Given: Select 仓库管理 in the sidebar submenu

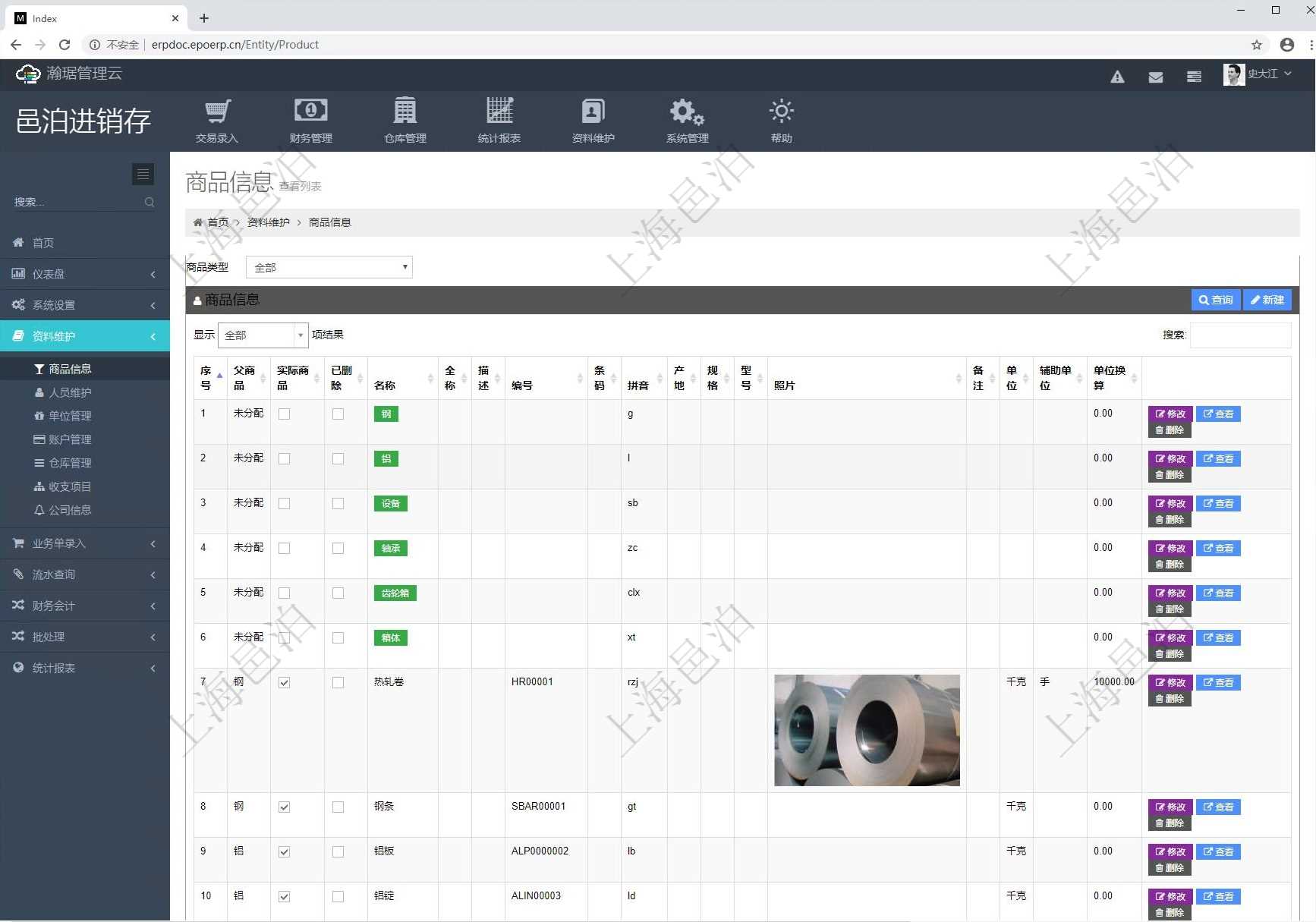Looking at the screenshot, I should tap(70, 463).
